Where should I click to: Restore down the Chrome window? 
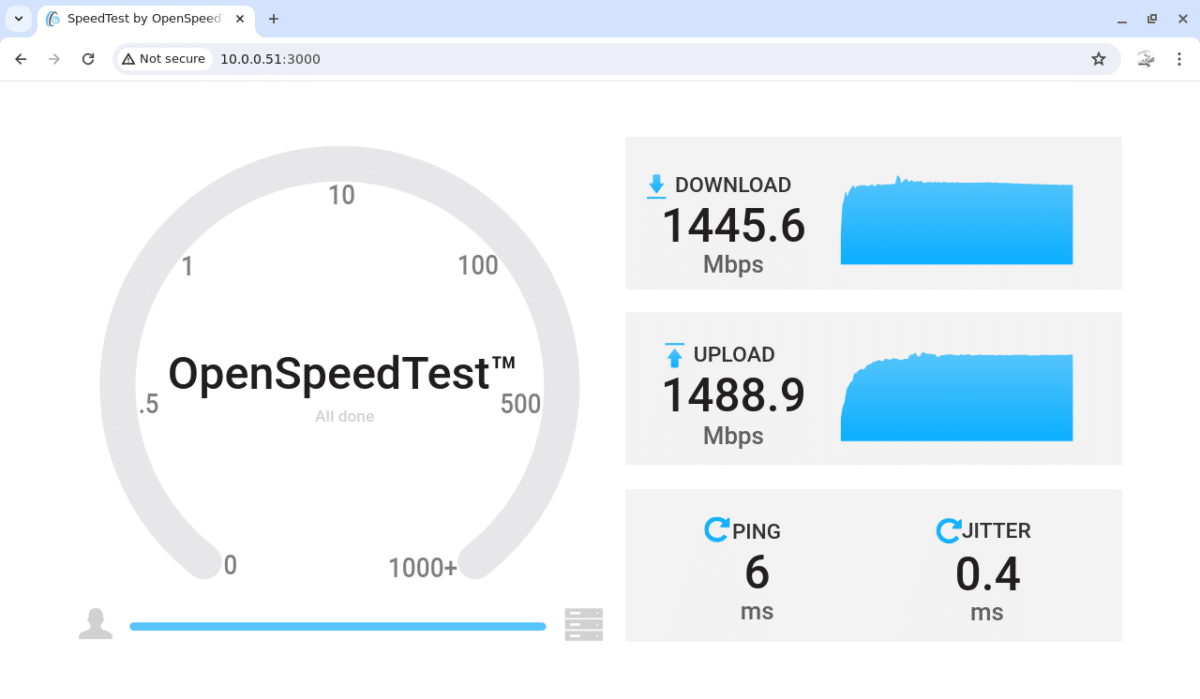tap(1152, 19)
